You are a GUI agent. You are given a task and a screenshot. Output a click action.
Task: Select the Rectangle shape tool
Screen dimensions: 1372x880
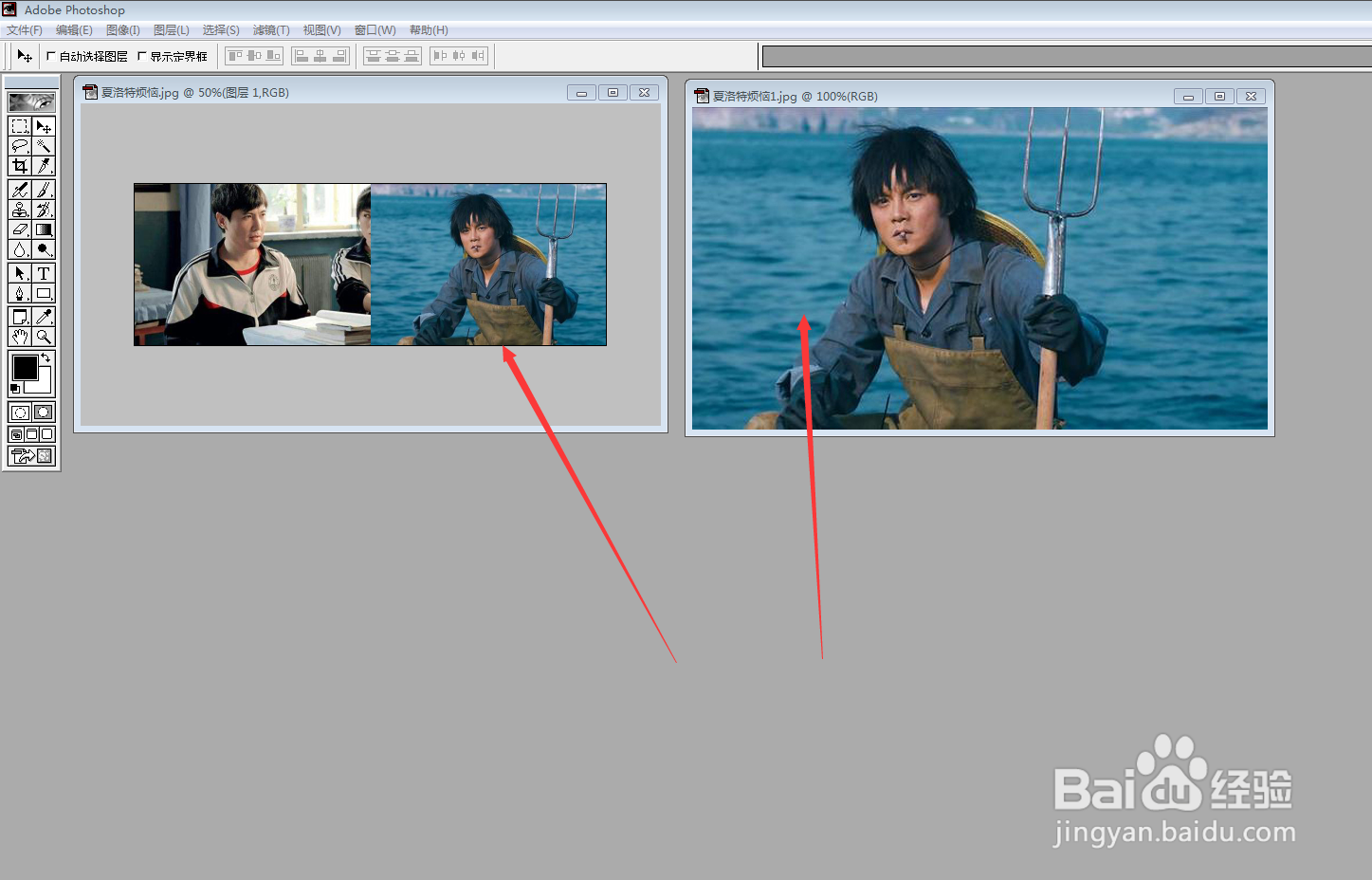(x=44, y=293)
